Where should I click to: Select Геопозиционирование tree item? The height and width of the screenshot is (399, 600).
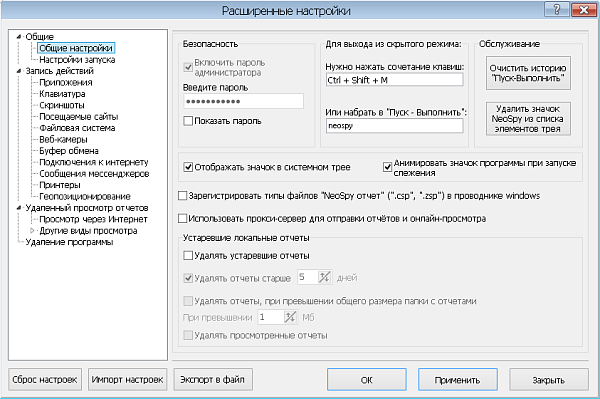coord(85,196)
